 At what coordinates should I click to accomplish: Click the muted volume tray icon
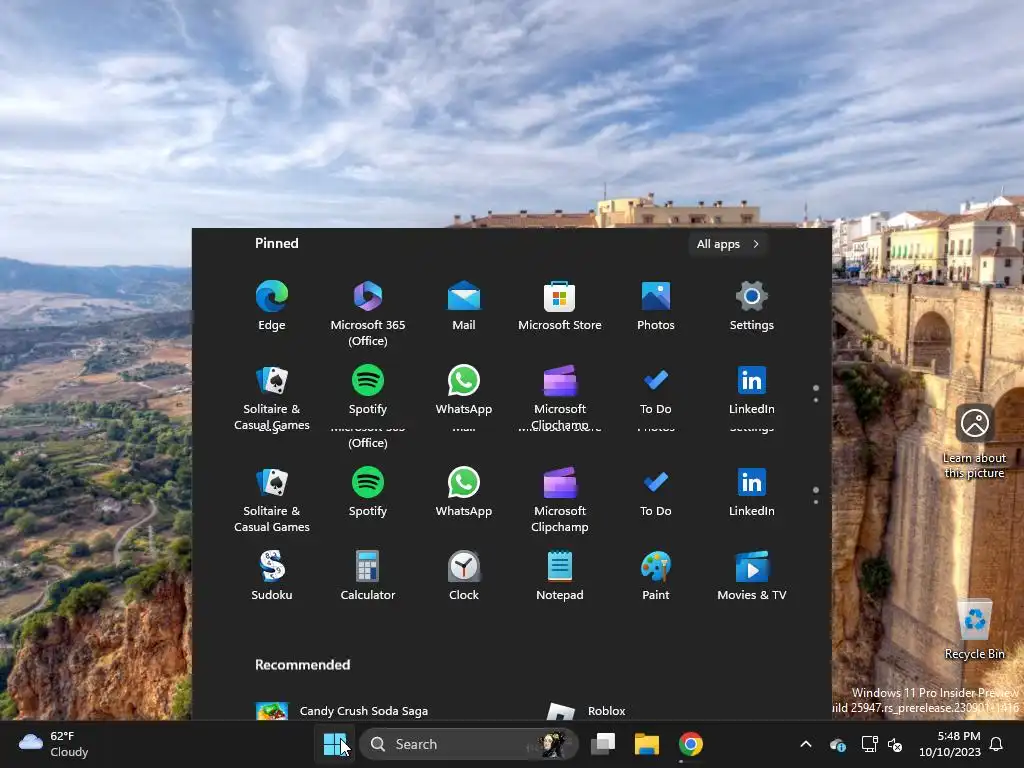(895, 744)
